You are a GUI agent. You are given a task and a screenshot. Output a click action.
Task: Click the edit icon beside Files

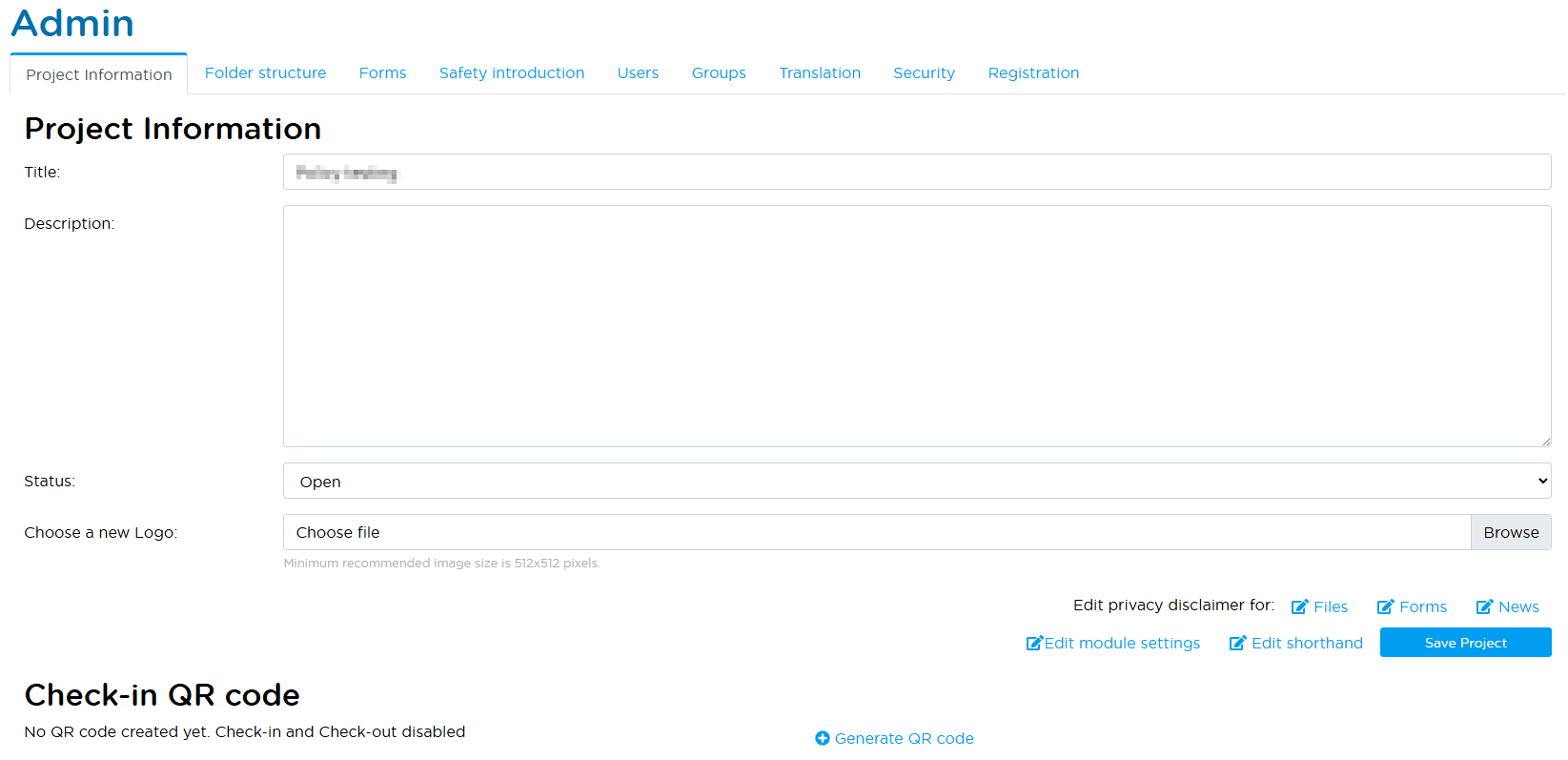[1299, 607]
